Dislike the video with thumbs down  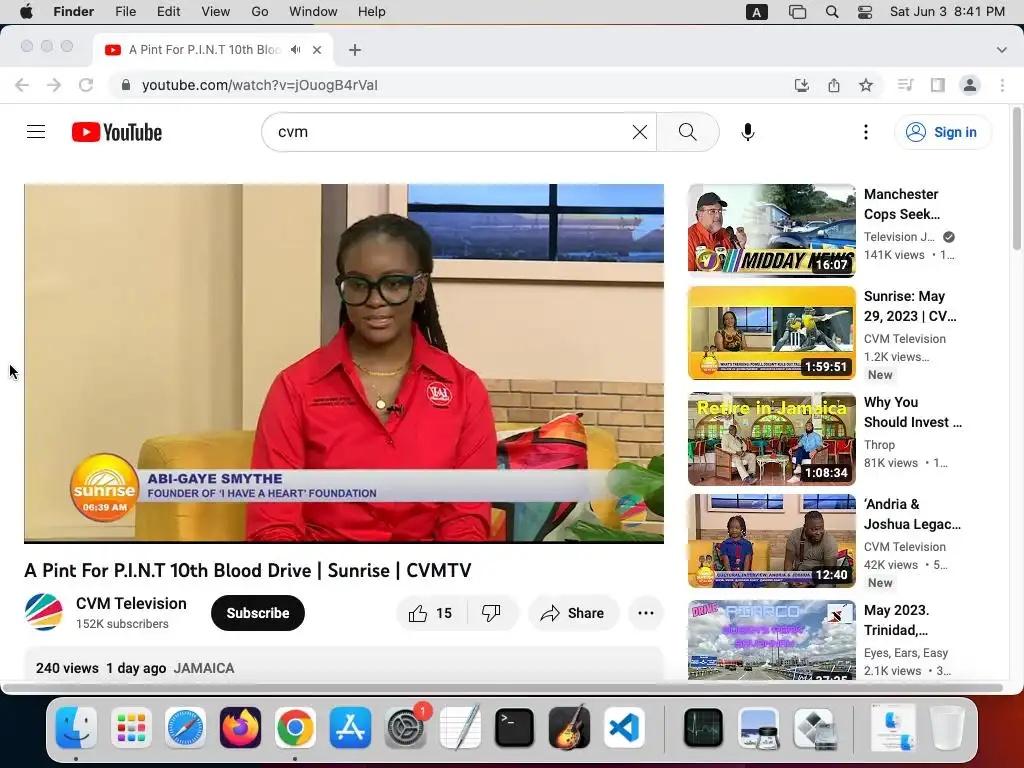(491, 613)
